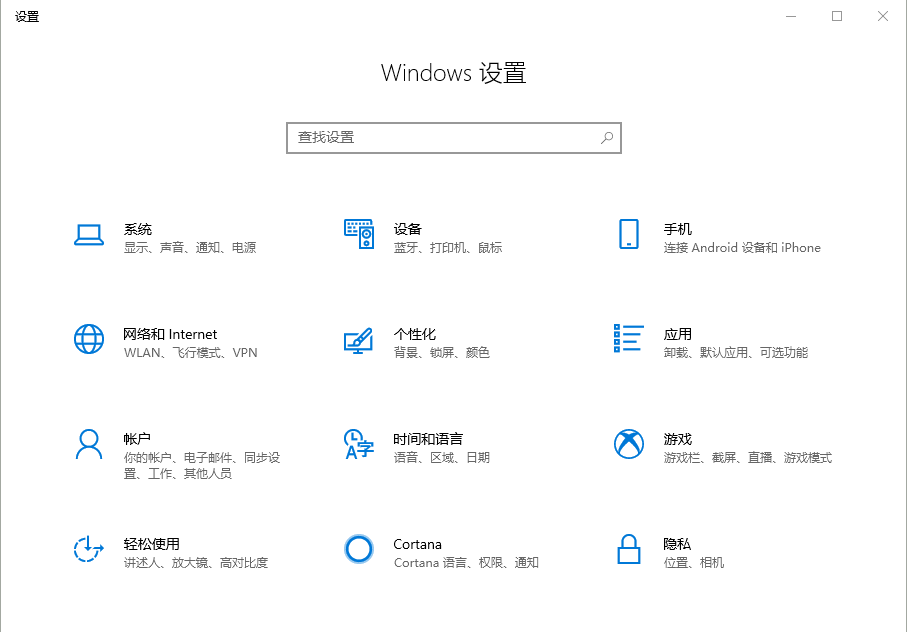The image size is (907, 632).
Task: Click the paintbrush monitor icon for 个性化
Action: coord(359,340)
